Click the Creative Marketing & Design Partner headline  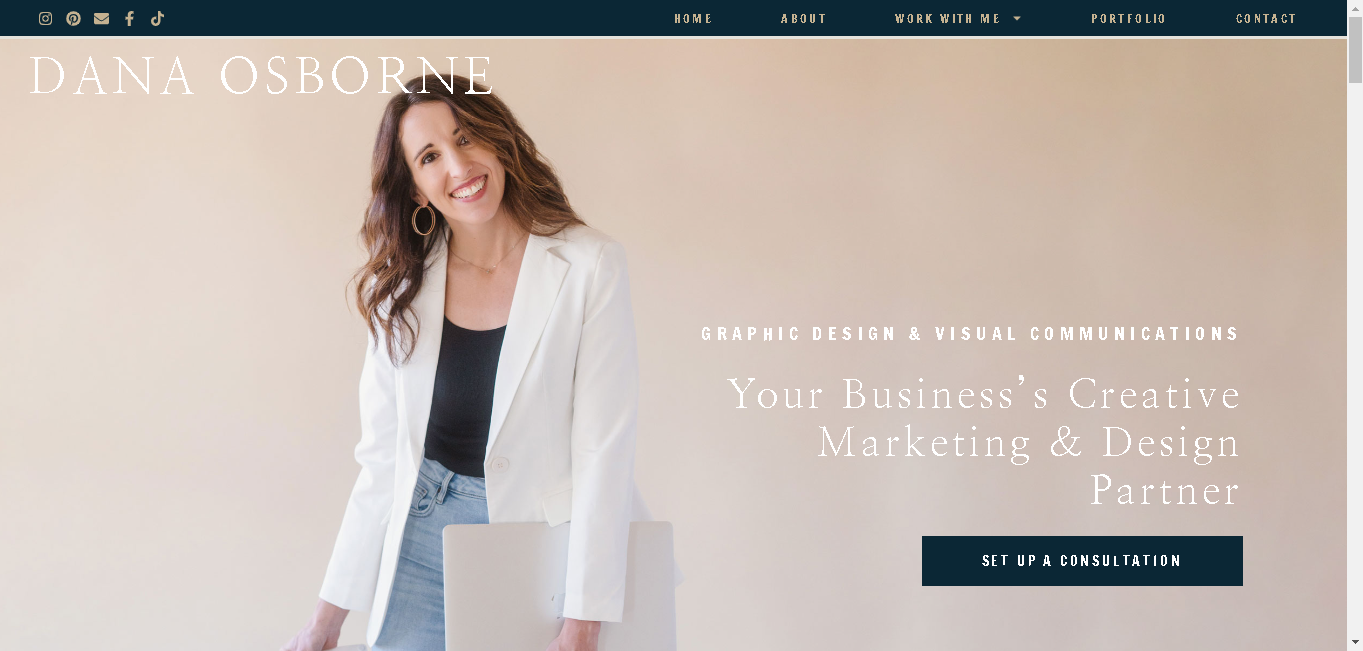click(x=984, y=442)
